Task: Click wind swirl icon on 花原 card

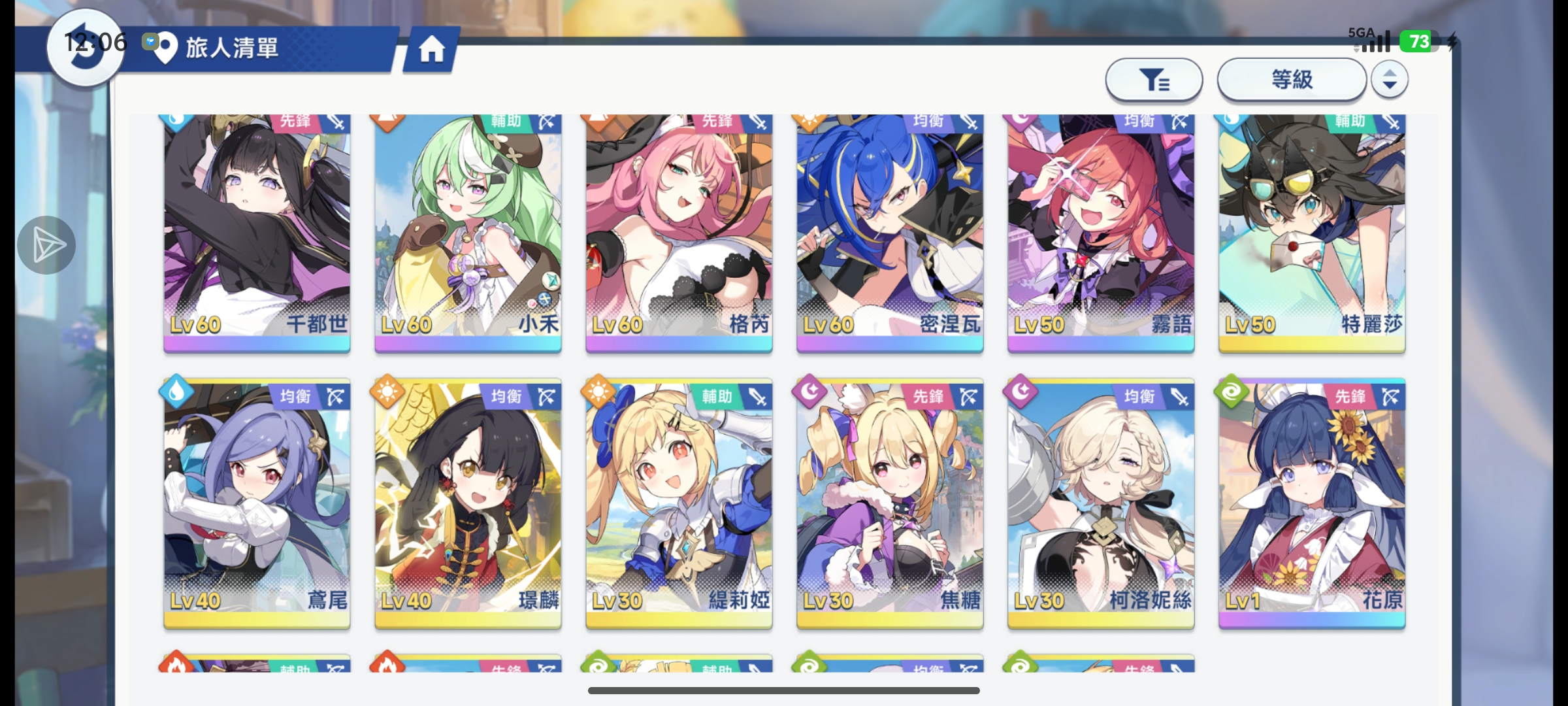Action: (x=1232, y=392)
